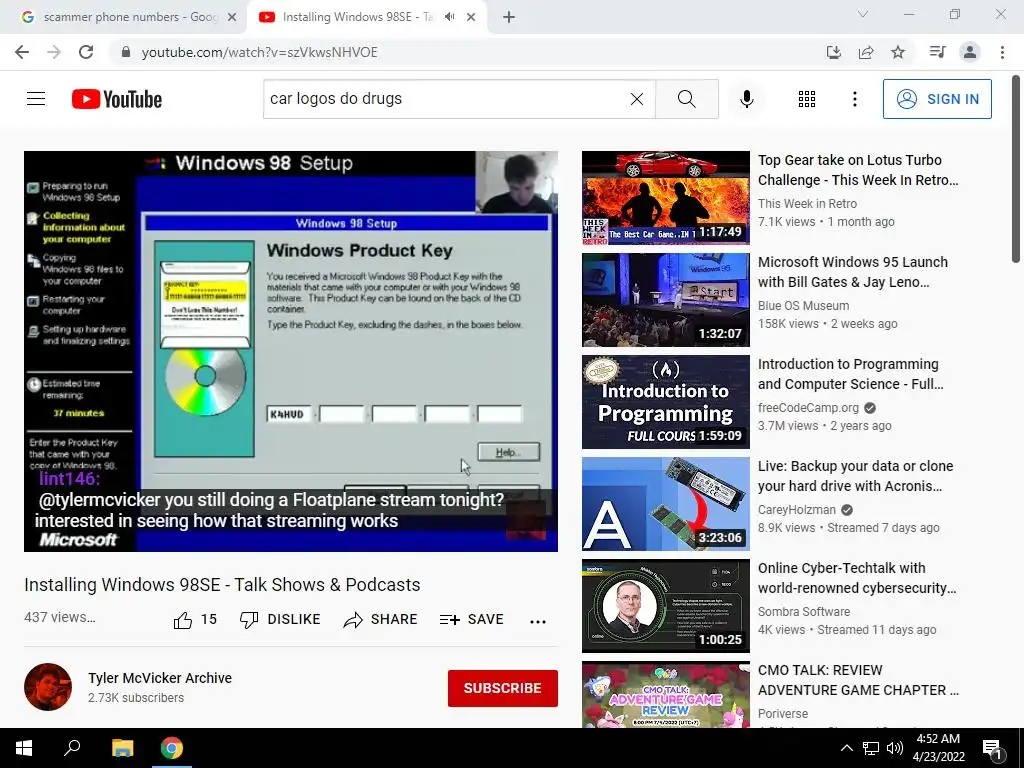
Task: SAVE the video to a playlist
Action: 472,620
